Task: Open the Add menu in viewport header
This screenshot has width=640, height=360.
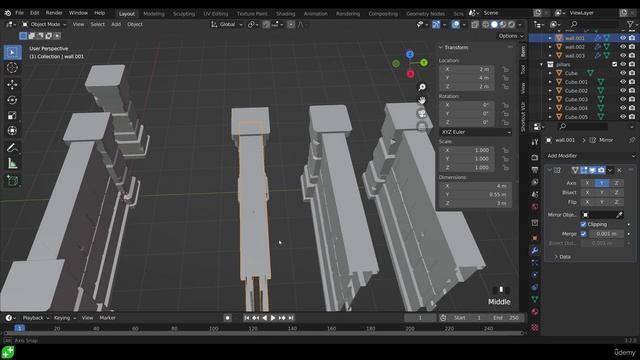Action: pos(116,24)
